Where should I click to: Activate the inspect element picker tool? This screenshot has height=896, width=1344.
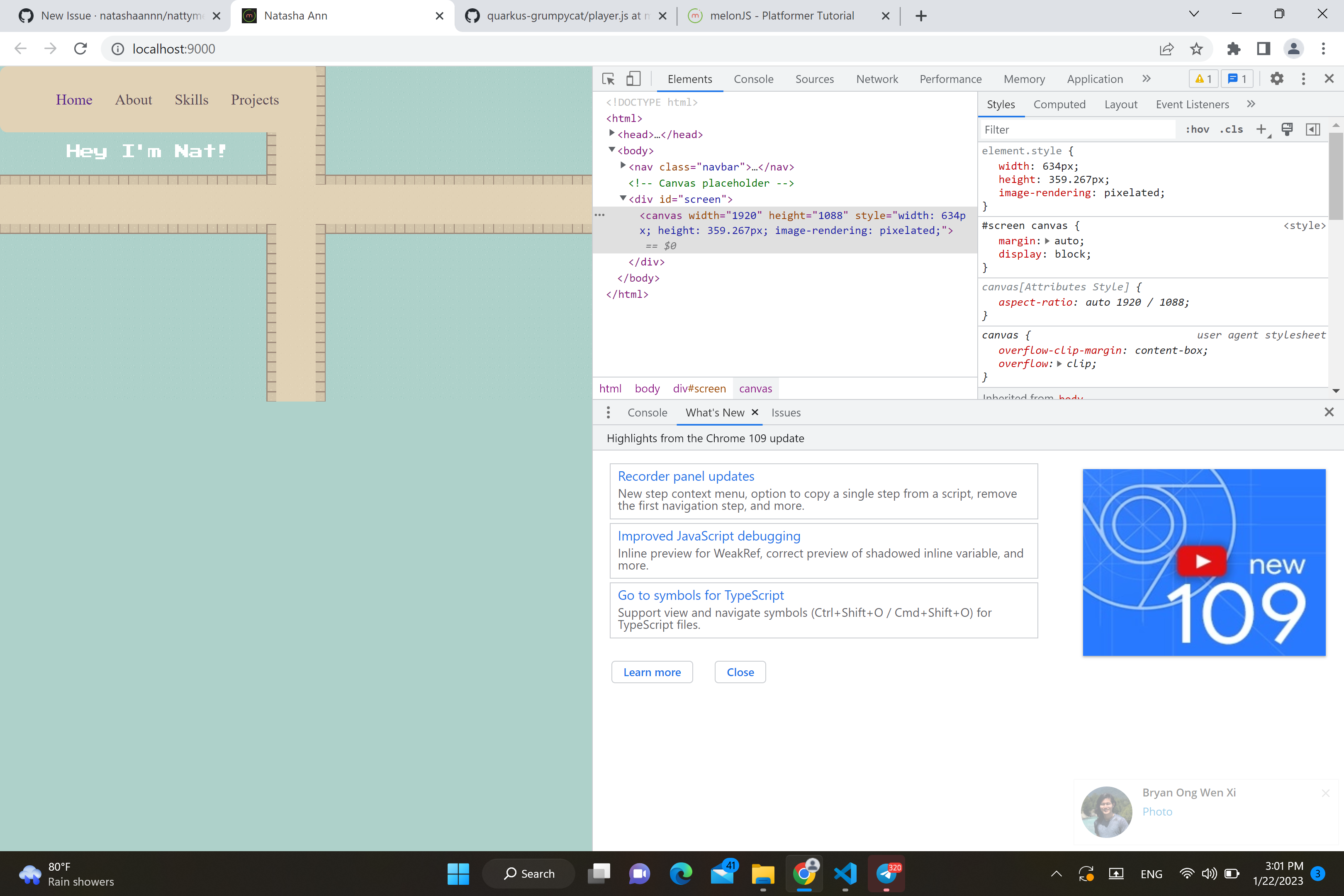(608, 79)
